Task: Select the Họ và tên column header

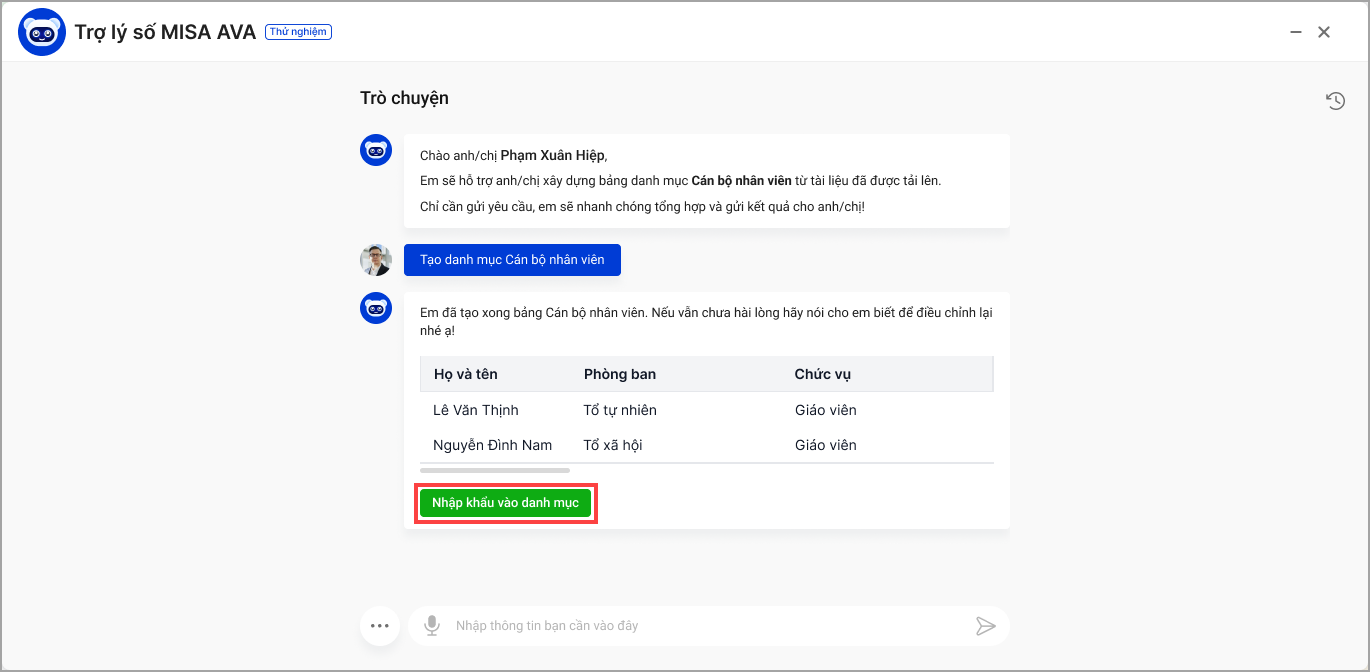Action: (466, 374)
